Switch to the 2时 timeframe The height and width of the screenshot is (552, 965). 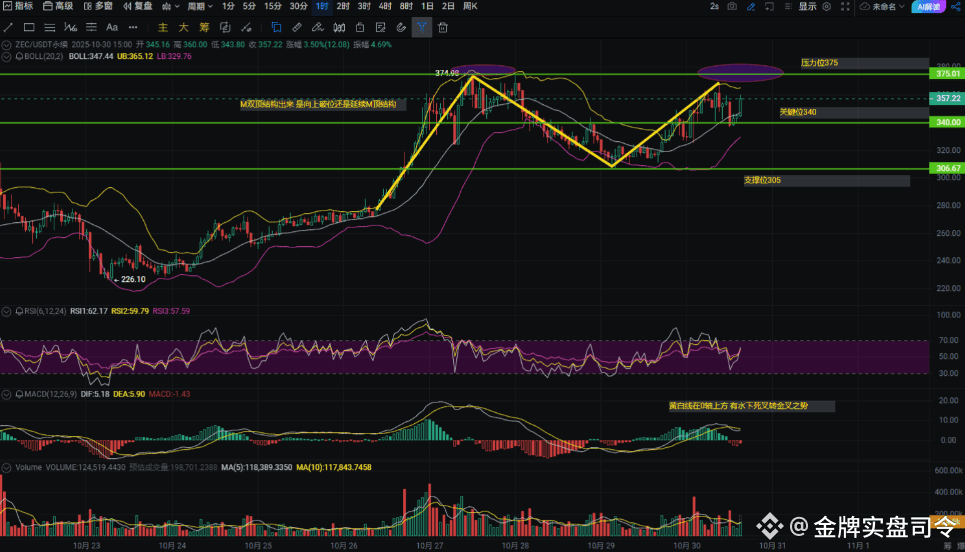343,6
